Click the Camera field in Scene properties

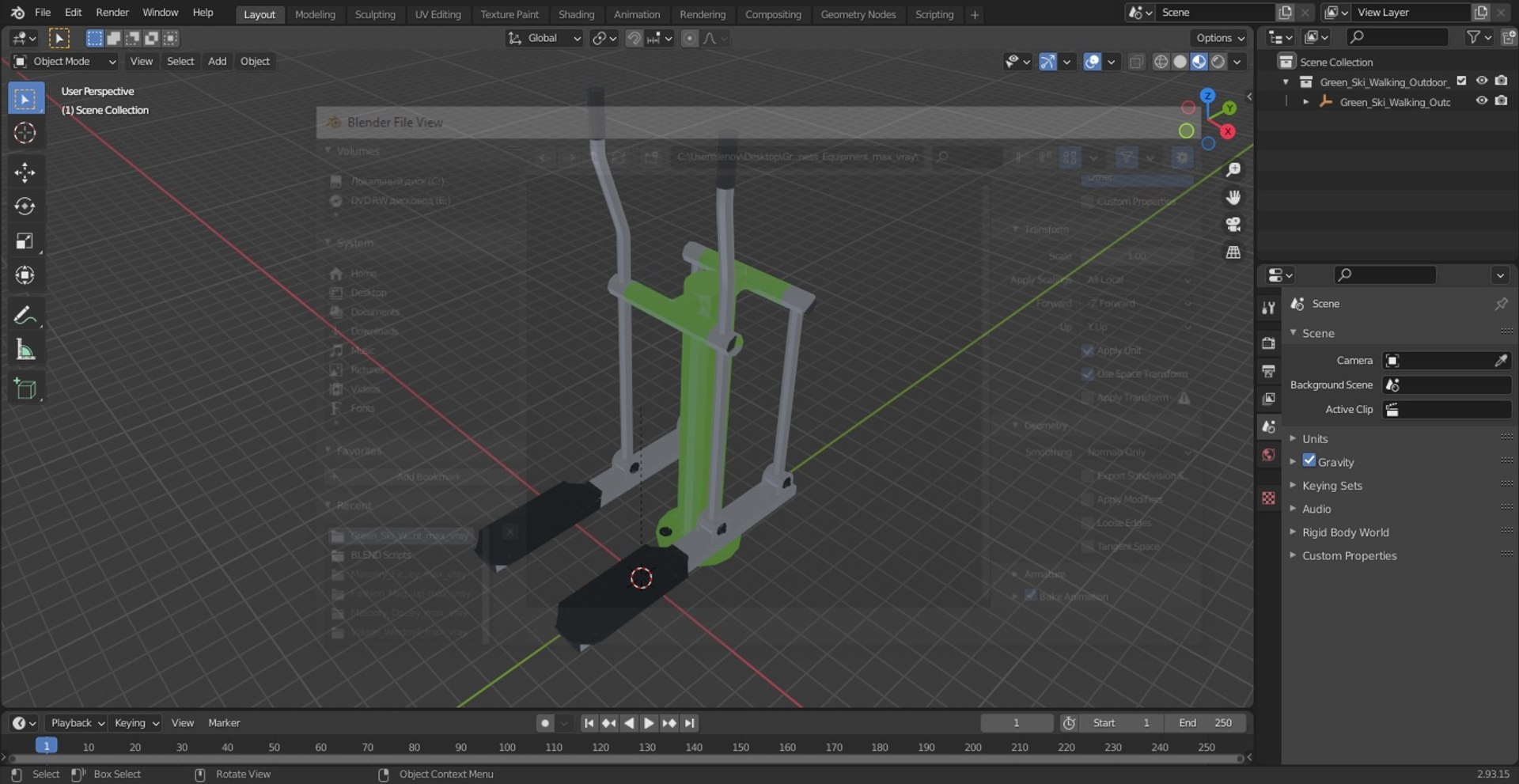click(1446, 361)
